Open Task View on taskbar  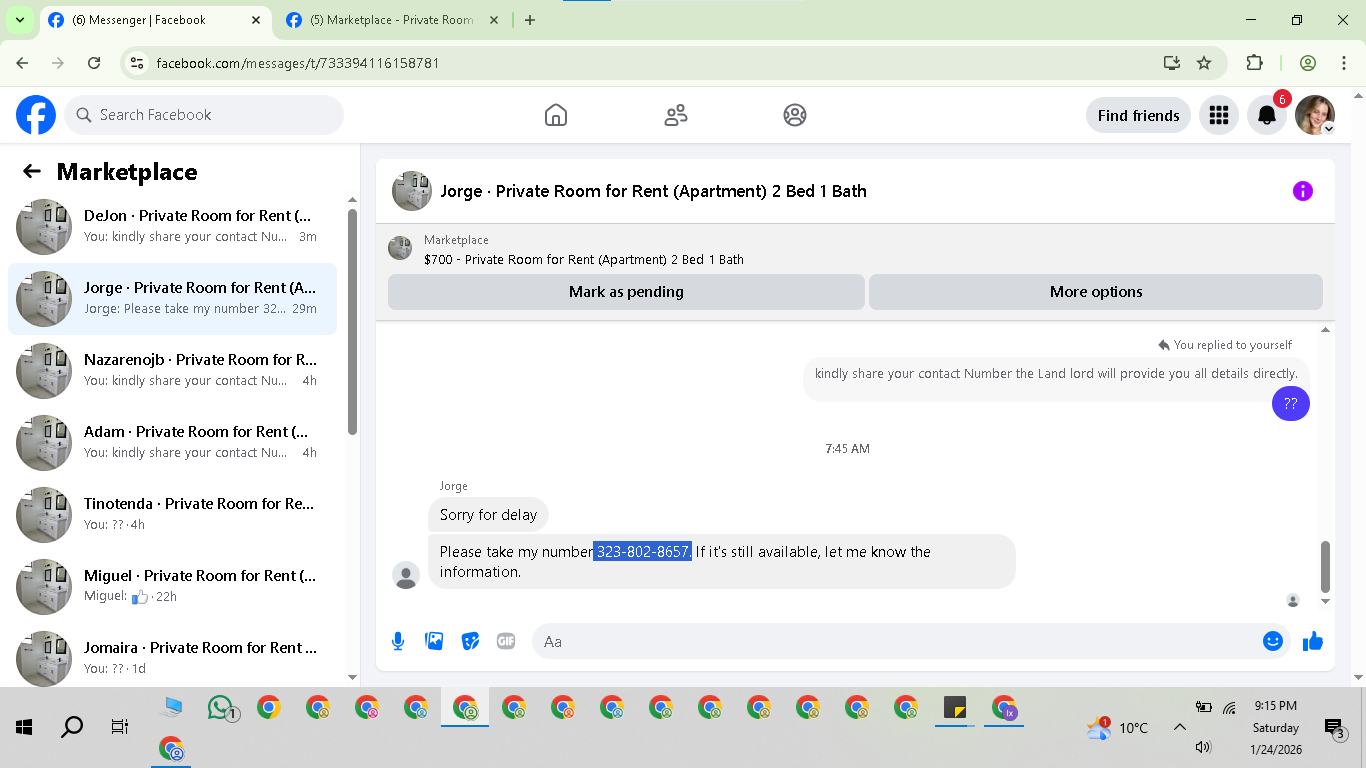pyautogui.click(x=120, y=727)
